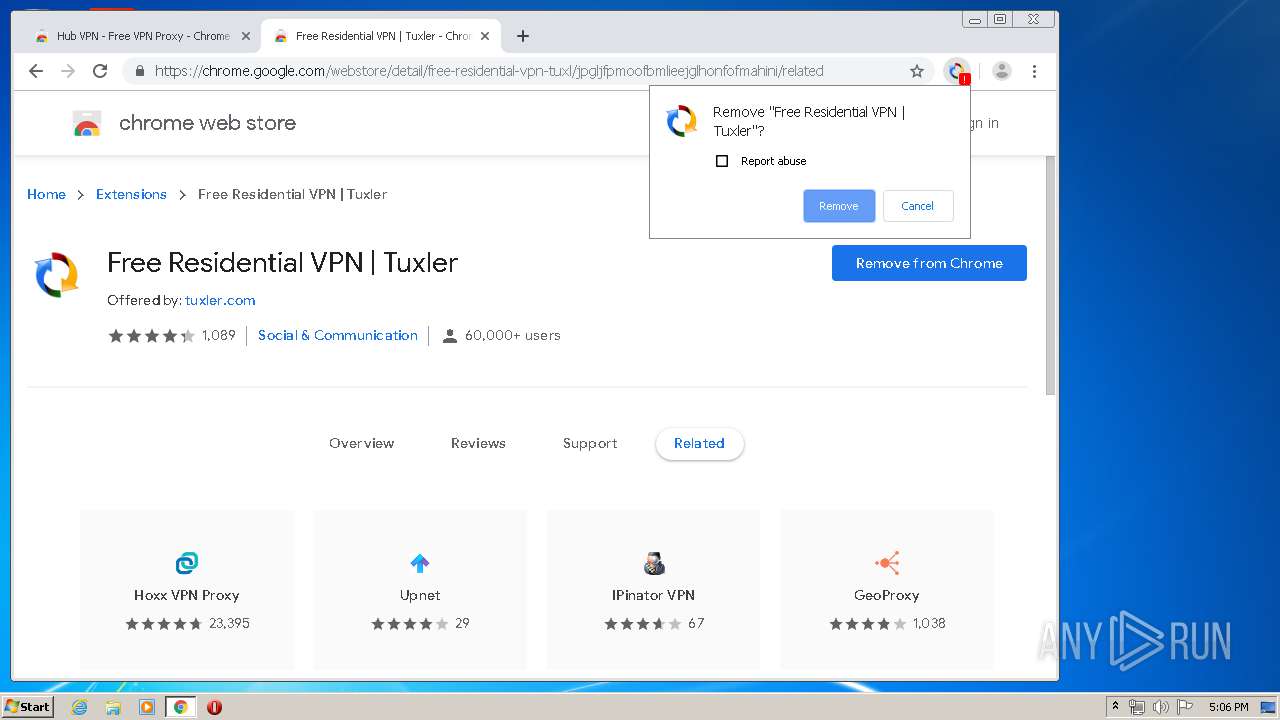Go to the Home breadcrumb link

(46, 194)
